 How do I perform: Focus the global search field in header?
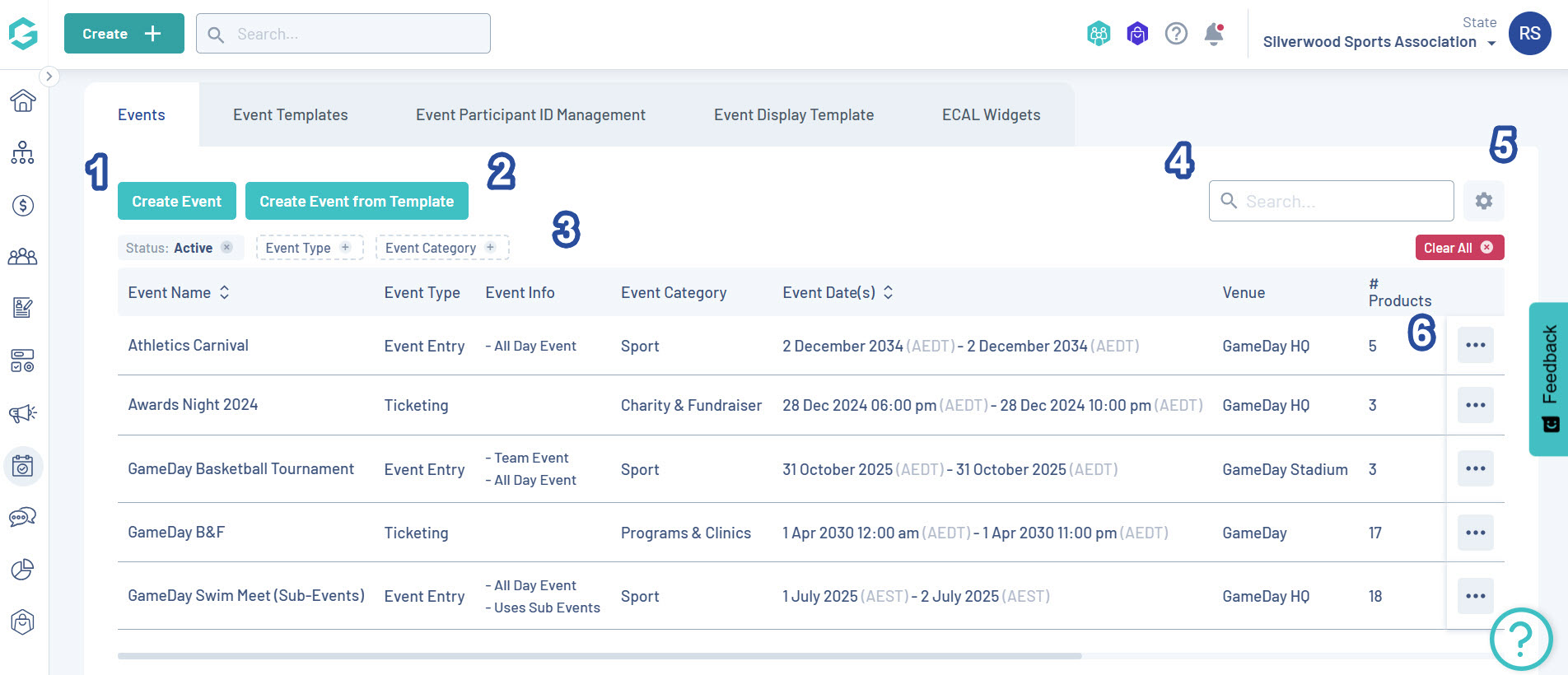tap(343, 34)
